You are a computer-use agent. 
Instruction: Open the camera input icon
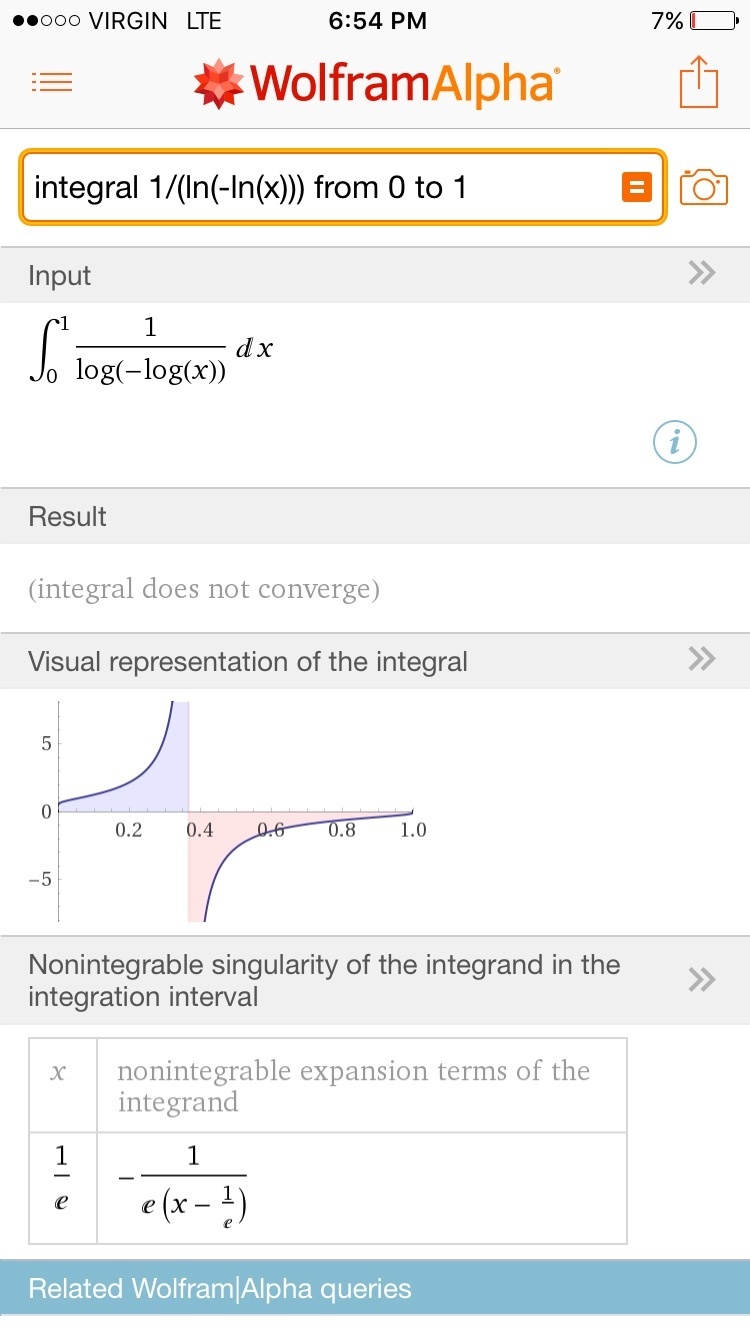click(x=703, y=187)
